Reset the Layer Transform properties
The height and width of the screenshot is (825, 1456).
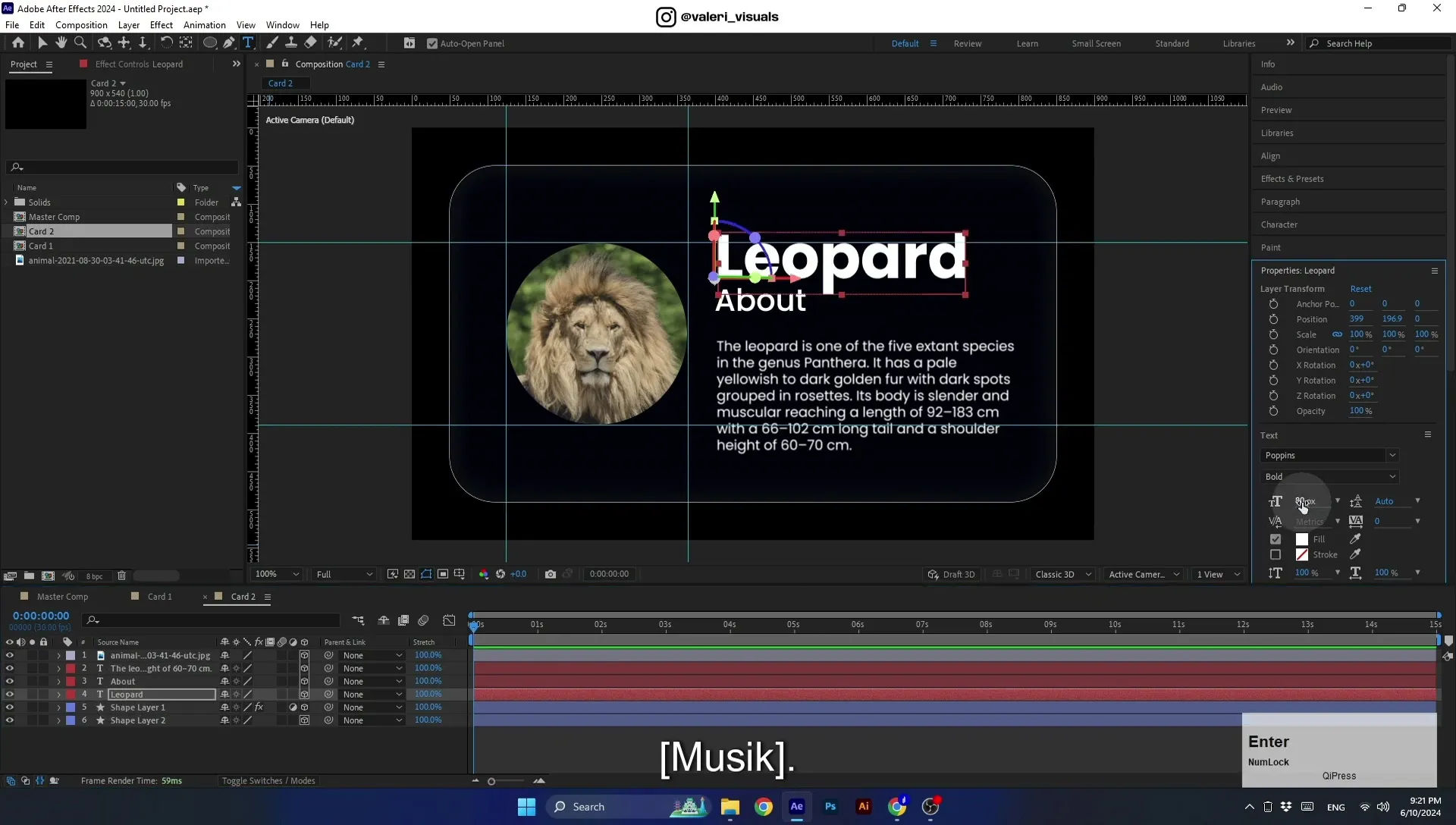pos(1360,289)
